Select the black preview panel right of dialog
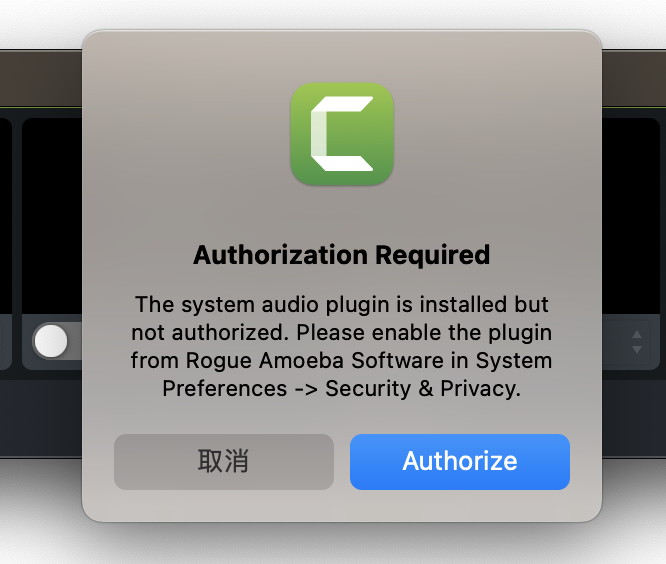This screenshot has height=564, width=666. pyautogui.click(x=631, y=217)
